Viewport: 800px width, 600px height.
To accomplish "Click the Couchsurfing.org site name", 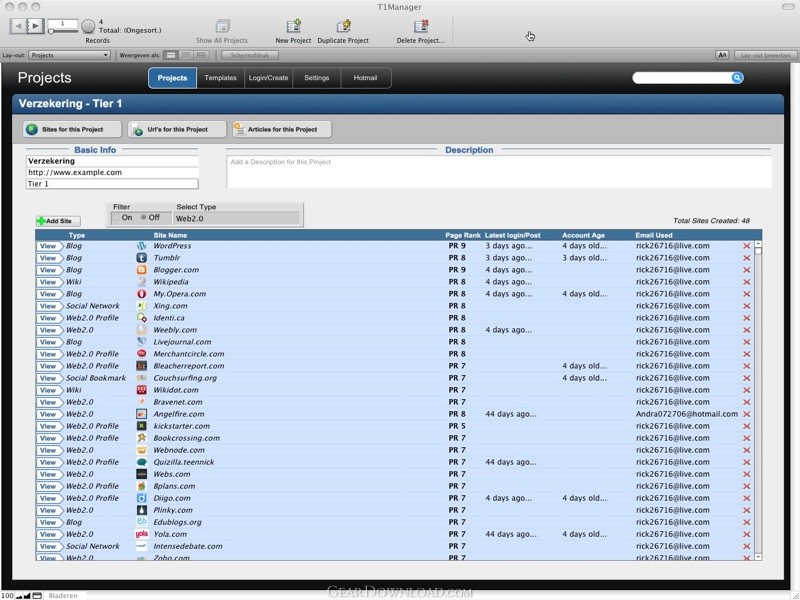I will coord(185,378).
